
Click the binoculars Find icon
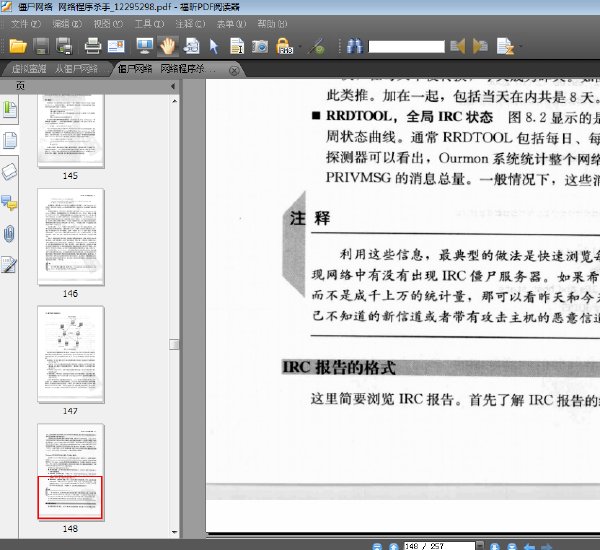[355, 46]
